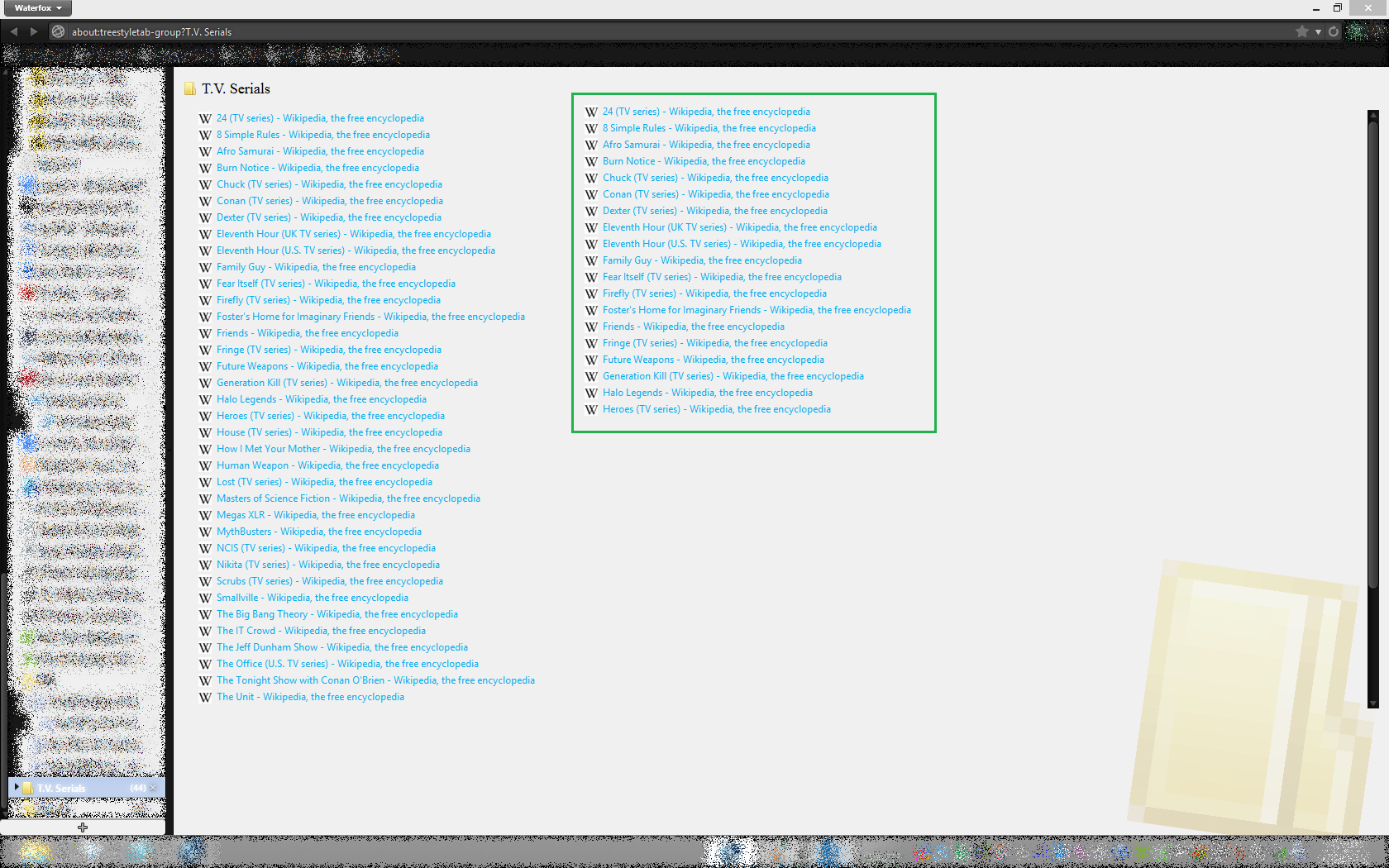This screenshot has height=868, width=1389.
Task: Click the URL address bar
Action: tap(678, 31)
